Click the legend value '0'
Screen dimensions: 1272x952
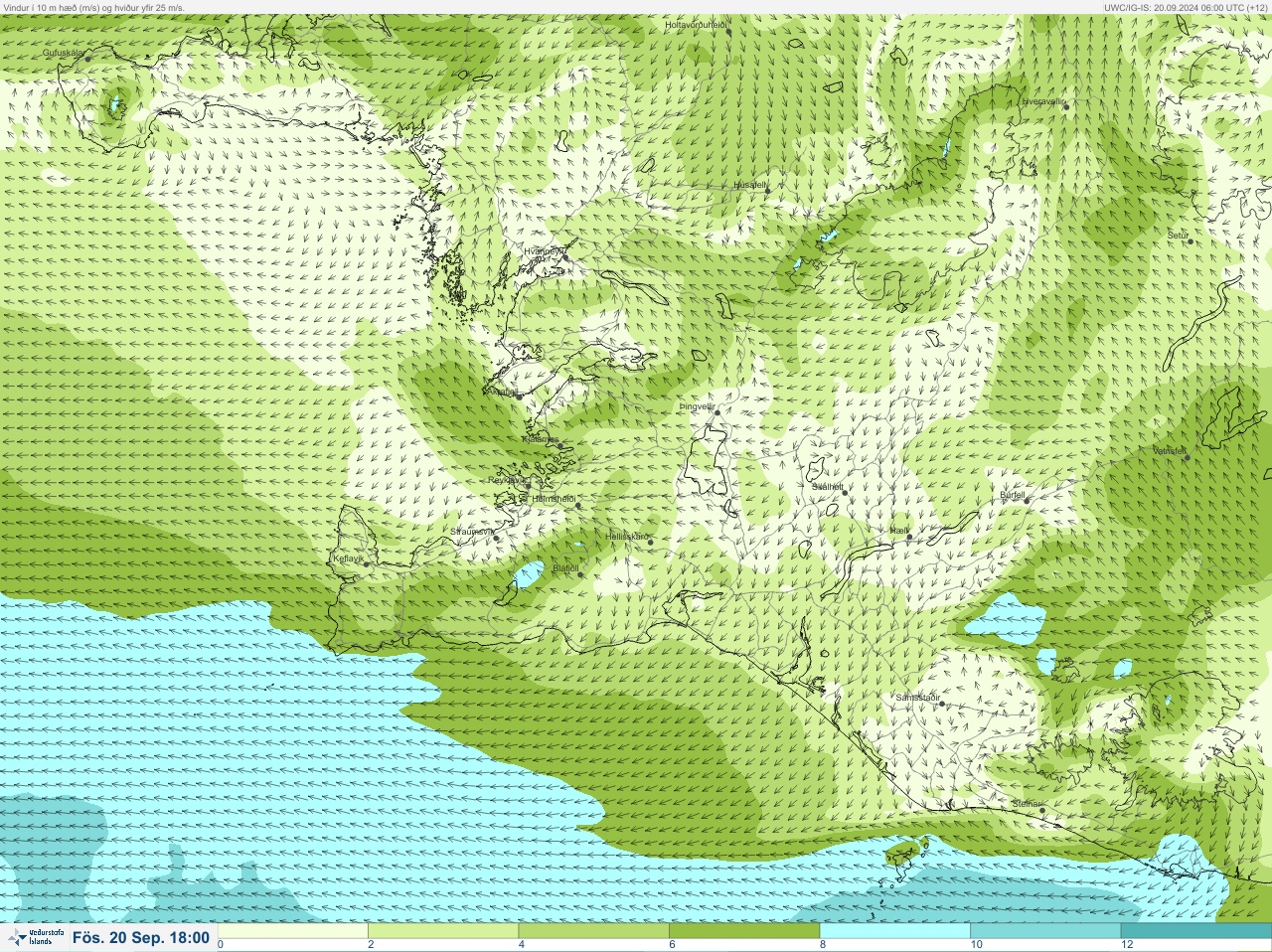coord(221,945)
